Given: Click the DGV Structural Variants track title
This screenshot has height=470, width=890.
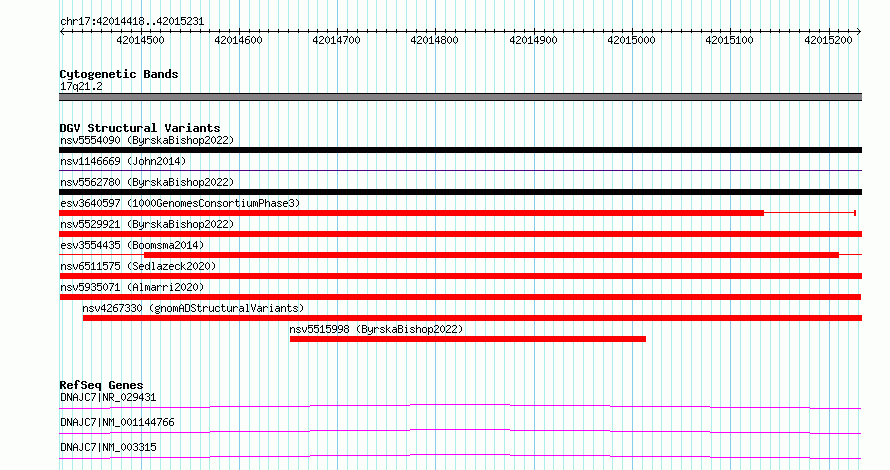Looking at the screenshot, I should [x=140, y=128].
